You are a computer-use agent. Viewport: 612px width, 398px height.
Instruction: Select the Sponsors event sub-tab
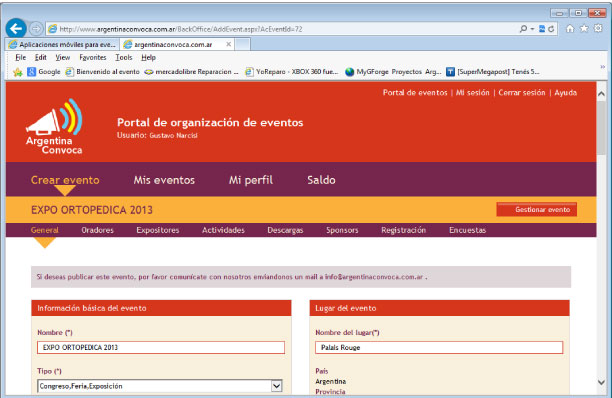342,230
